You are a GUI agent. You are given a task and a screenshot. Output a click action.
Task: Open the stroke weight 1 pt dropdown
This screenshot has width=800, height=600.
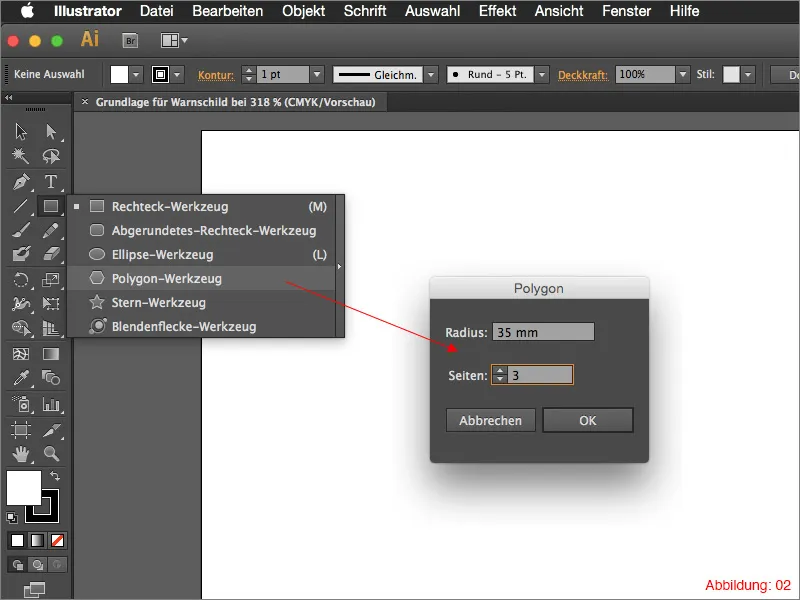317,74
